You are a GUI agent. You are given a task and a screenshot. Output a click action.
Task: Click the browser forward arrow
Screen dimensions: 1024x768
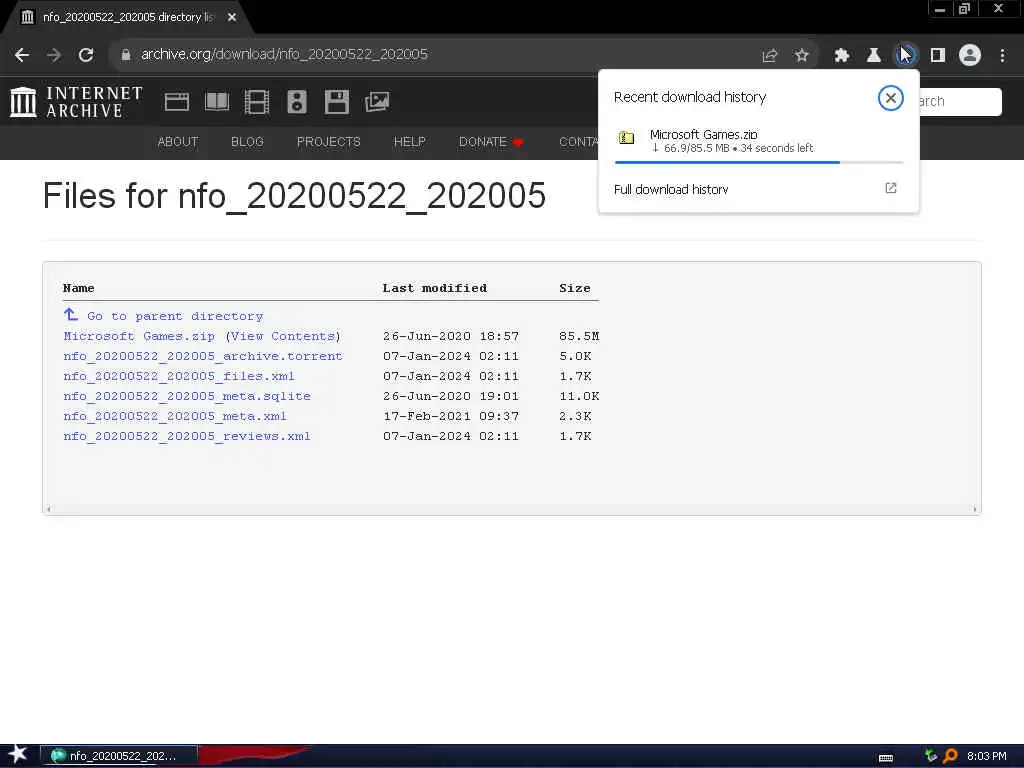pyautogui.click(x=54, y=55)
